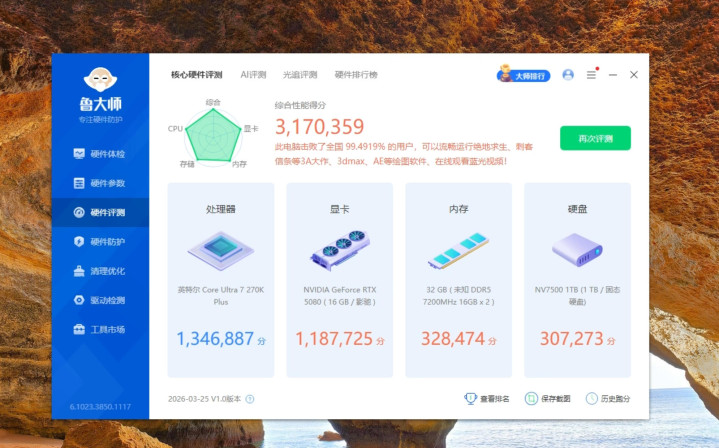Close the 鲁大师 window

[634, 75]
